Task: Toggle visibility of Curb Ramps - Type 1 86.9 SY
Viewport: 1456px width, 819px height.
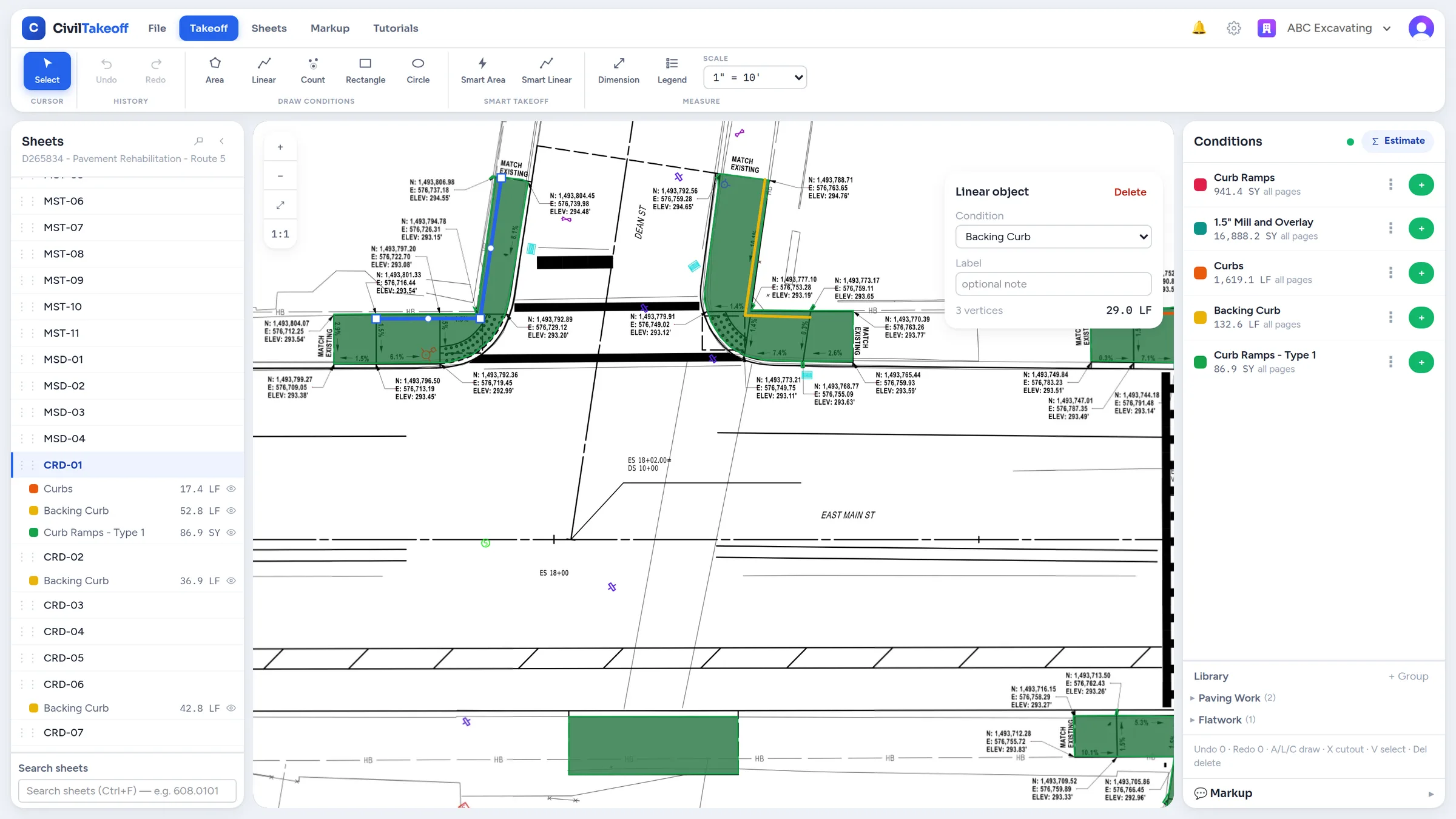Action: point(231,533)
